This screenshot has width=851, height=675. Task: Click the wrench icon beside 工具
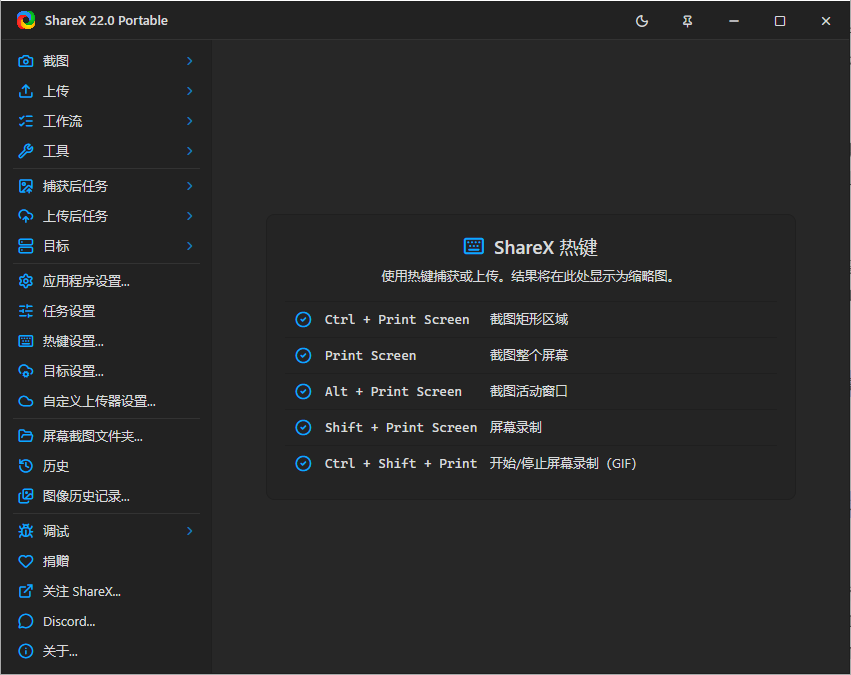26,151
